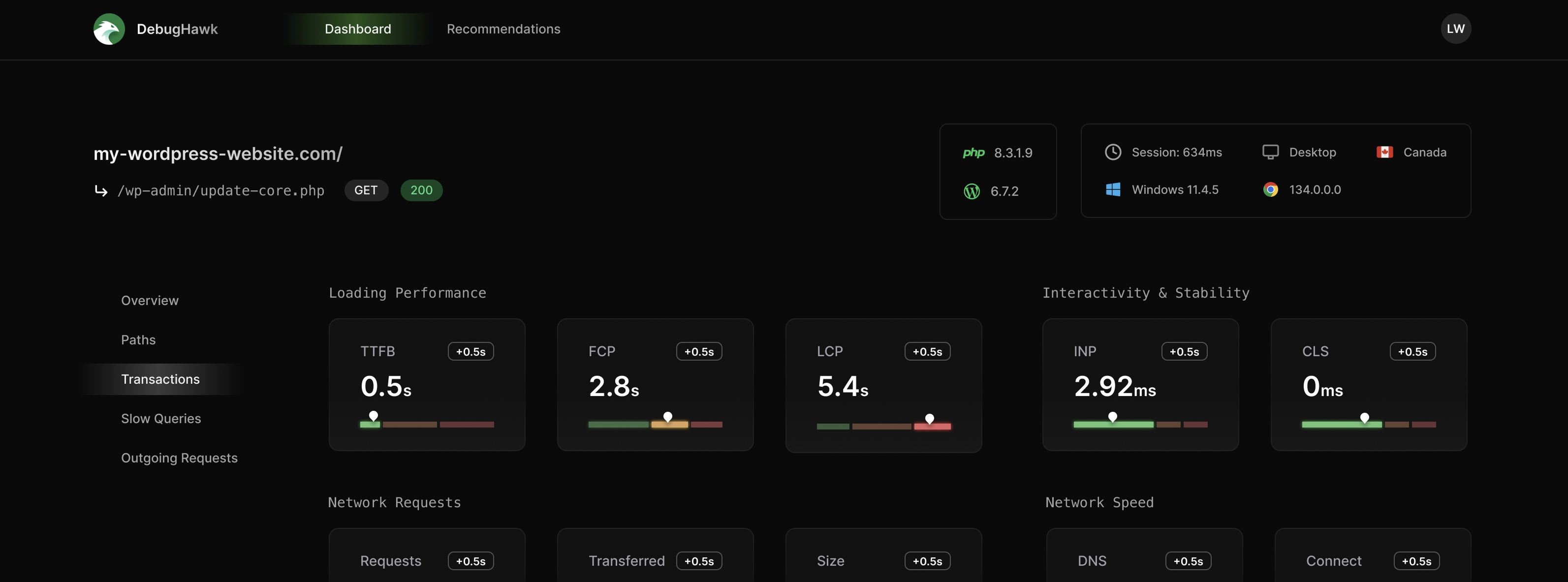Viewport: 1568px width, 582px height.
Task: Click the TTFB gauge marker
Action: coord(374,416)
